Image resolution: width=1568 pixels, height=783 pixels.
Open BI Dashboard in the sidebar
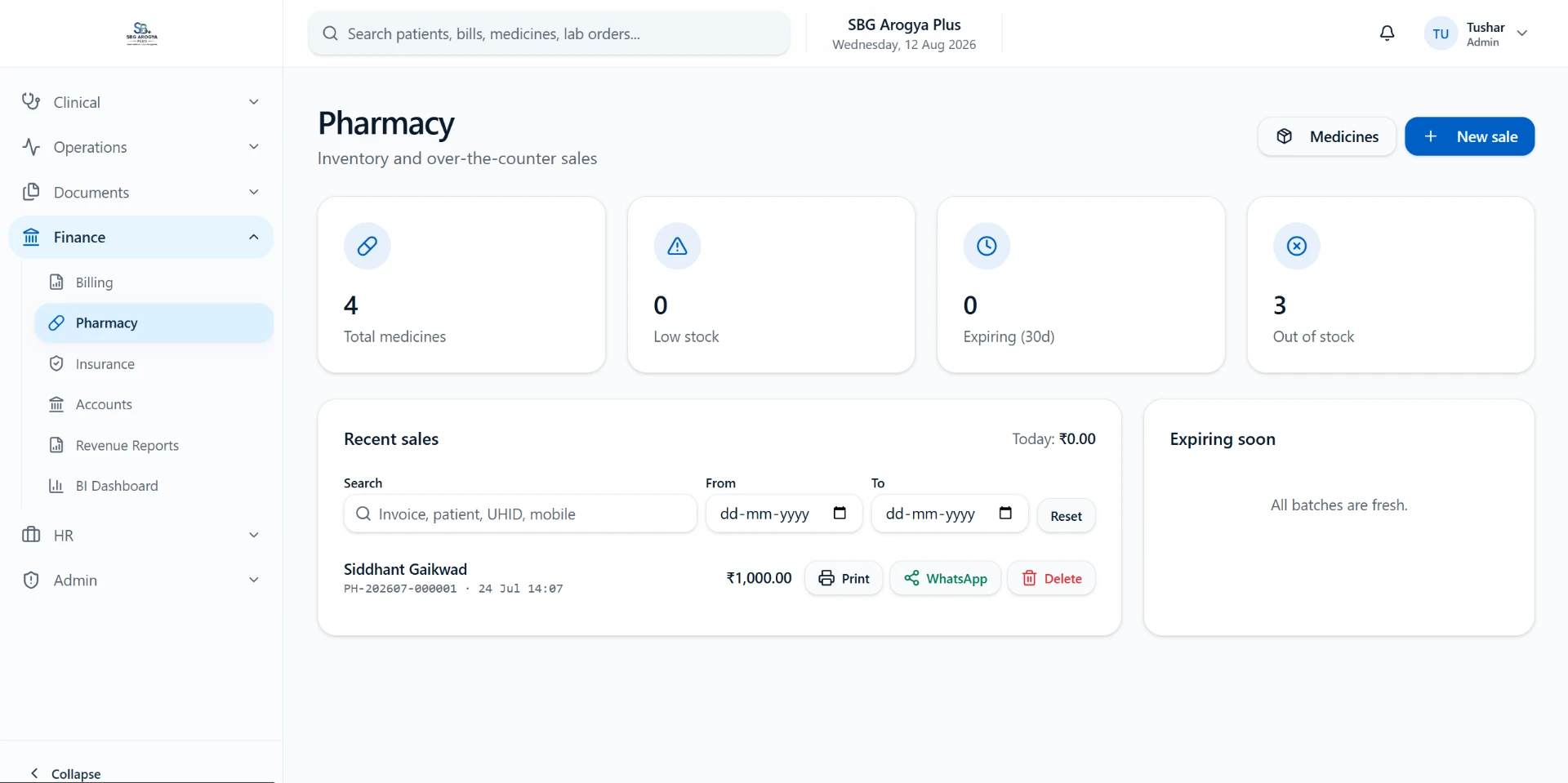point(154,486)
